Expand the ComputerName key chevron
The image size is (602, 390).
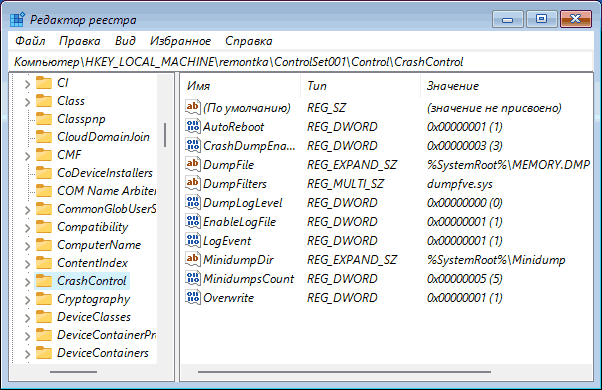(27, 246)
